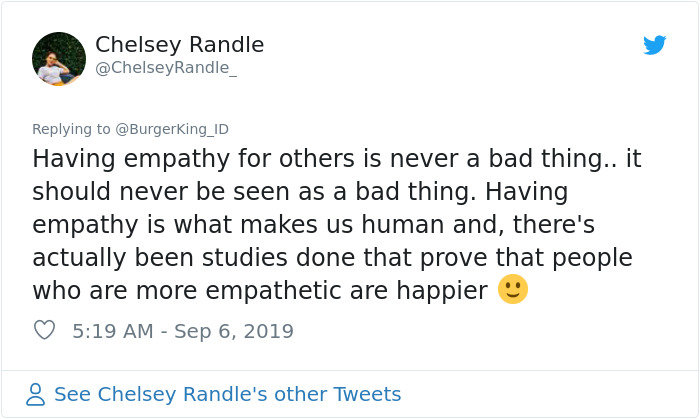Click the @ChelseyRandle_ handle
Screen dimensions: 700x419
coord(165,68)
